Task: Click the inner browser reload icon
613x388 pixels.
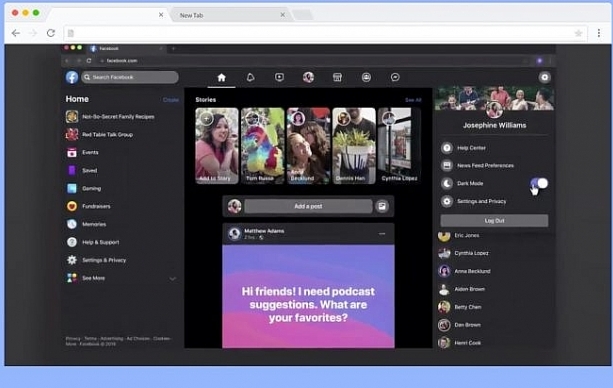Action: [x=89, y=61]
